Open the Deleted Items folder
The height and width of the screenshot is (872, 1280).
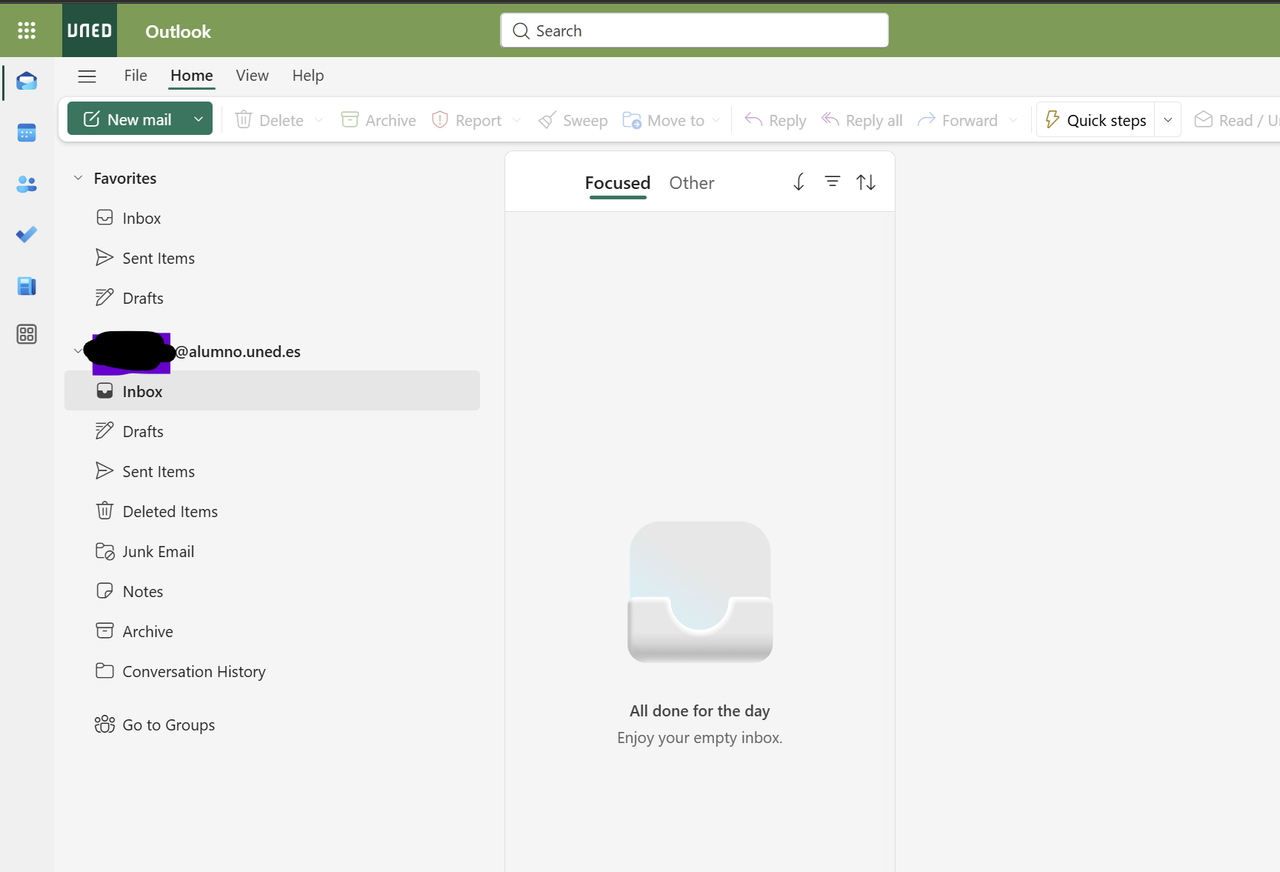tap(272, 511)
